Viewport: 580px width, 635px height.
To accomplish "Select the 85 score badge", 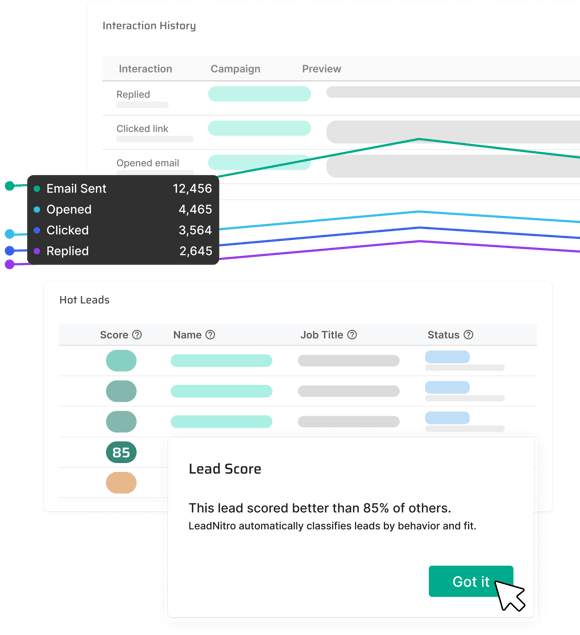I will coord(121,452).
